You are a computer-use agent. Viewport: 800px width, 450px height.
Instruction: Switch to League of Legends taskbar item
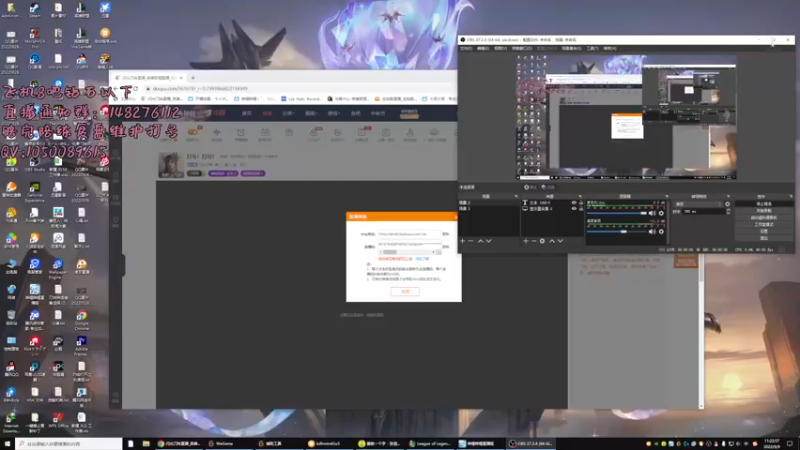tap(430, 444)
